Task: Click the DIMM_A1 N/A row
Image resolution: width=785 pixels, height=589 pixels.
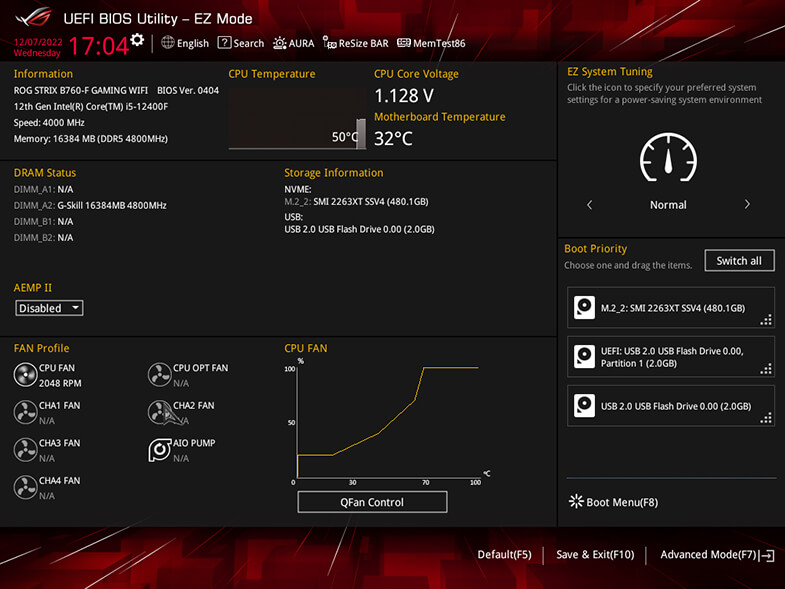Action: click(x=43, y=189)
